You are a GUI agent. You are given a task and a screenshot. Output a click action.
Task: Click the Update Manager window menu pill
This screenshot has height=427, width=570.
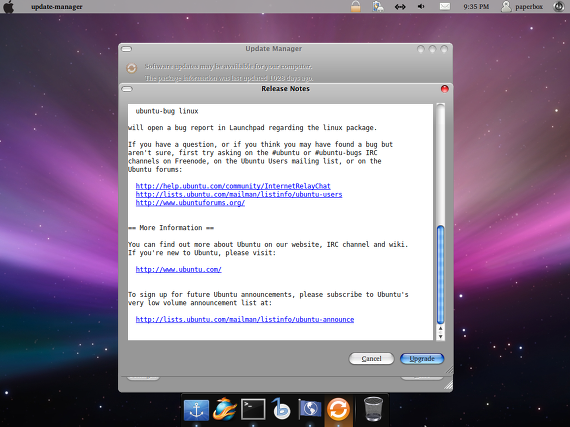pyautogui.click(x=127, y=49)
